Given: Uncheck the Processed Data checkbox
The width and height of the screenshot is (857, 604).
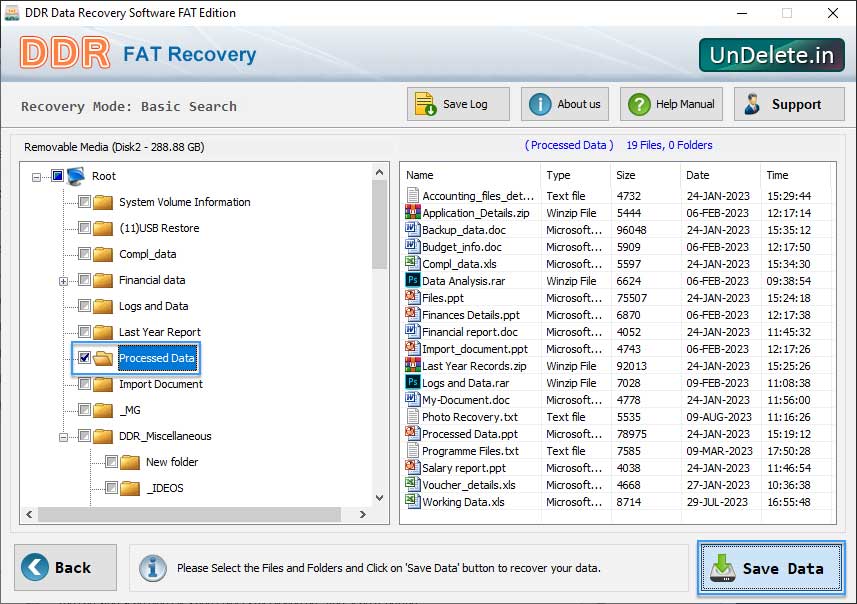Looking at the screenshot, I should pos(84,357).
